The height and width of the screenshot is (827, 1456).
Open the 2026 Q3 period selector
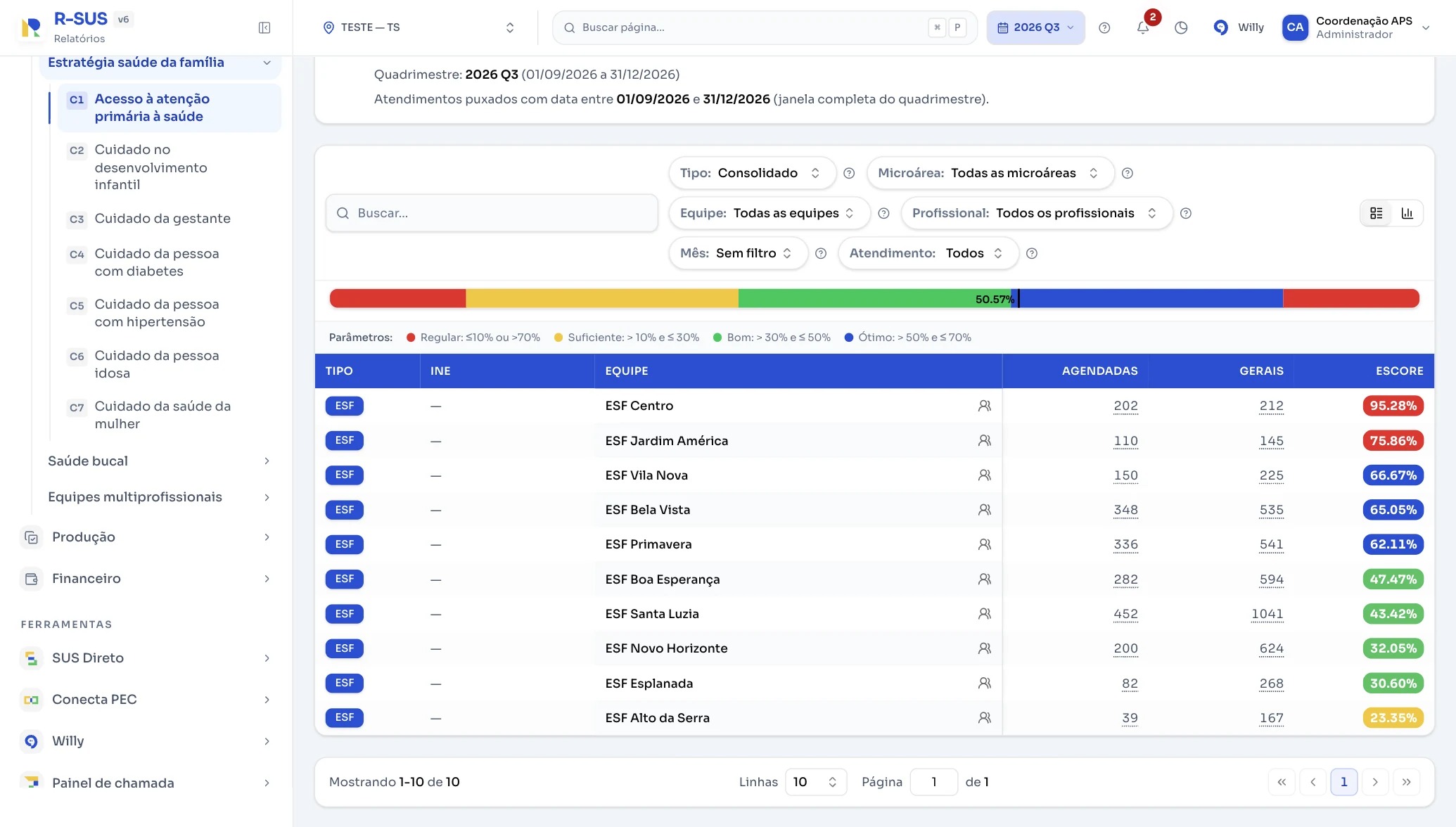1035,27
